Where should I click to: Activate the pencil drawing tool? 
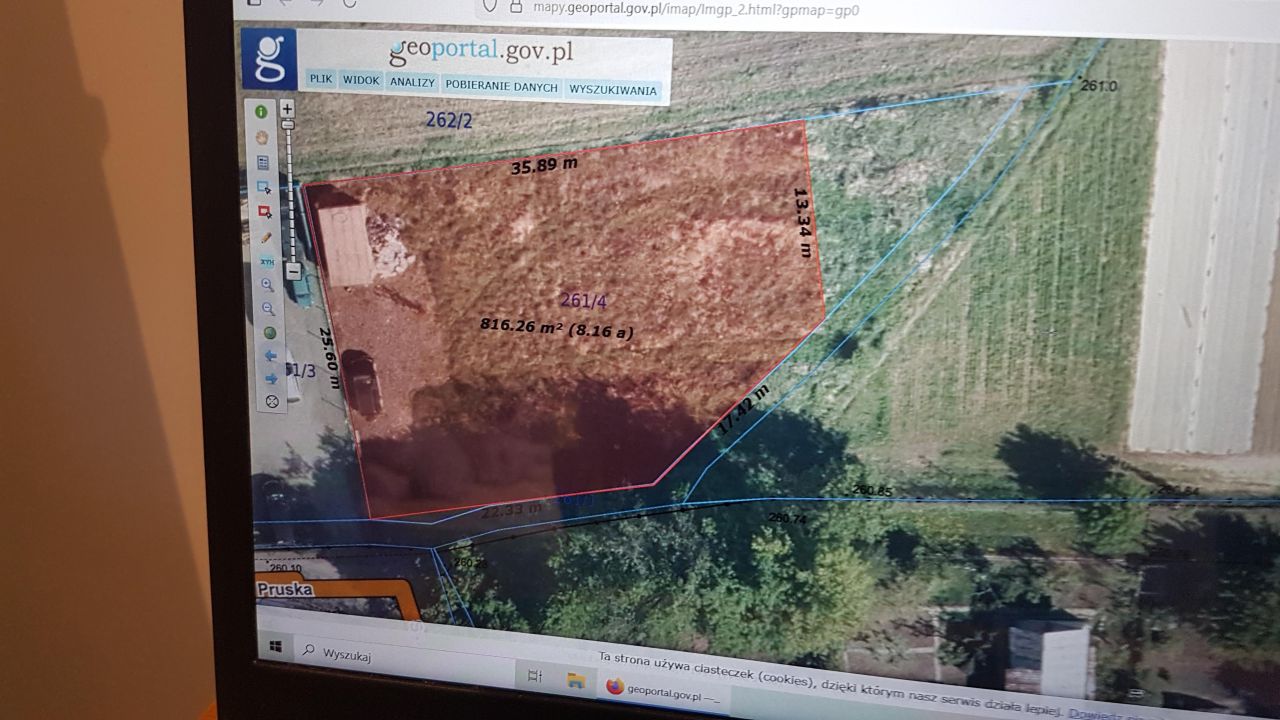(x=266, y=237)
